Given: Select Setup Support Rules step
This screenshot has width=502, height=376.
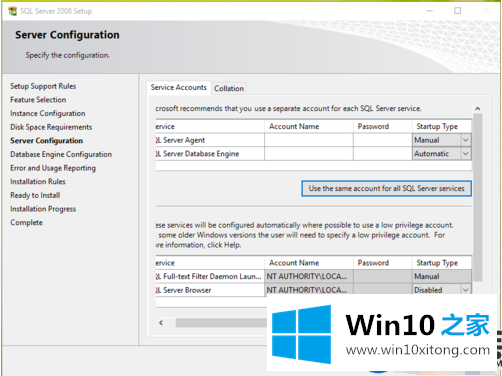Looking at the screenshot, I should click(43, 86).
